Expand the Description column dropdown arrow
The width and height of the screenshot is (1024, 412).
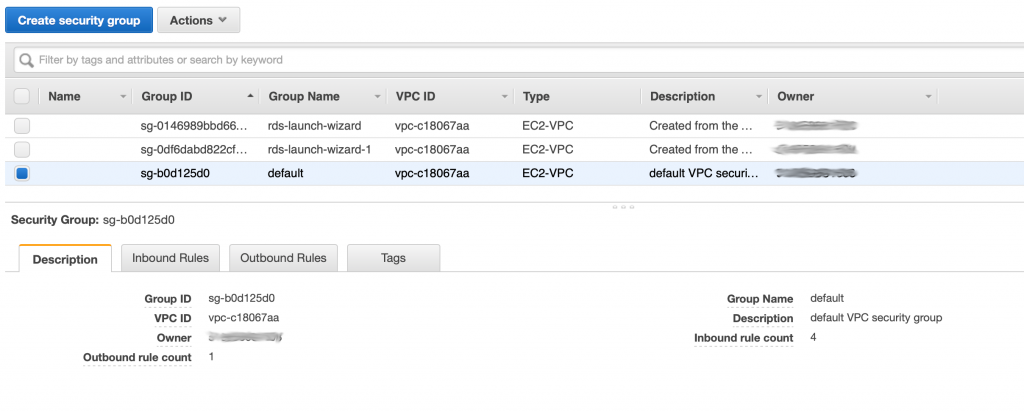pos(758,97)
